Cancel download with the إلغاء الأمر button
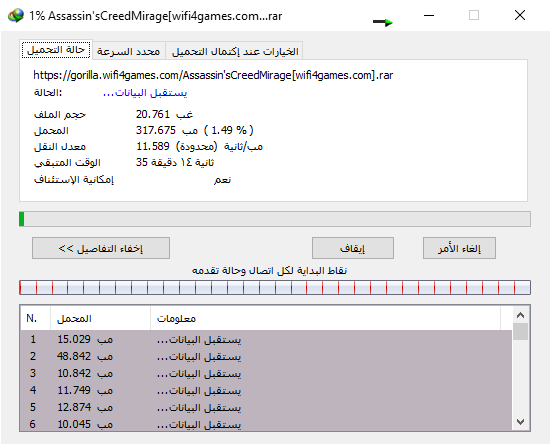Screen dimensions: 551x445 click(x=459, y=248)
